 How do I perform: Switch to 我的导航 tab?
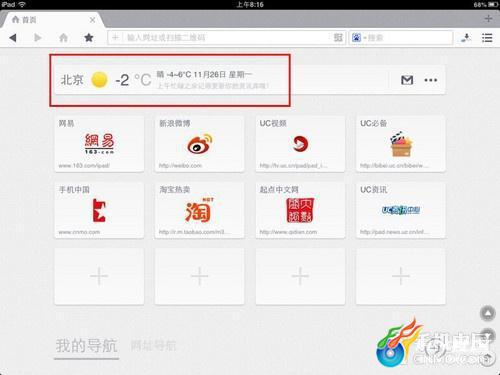coord(86,345)
